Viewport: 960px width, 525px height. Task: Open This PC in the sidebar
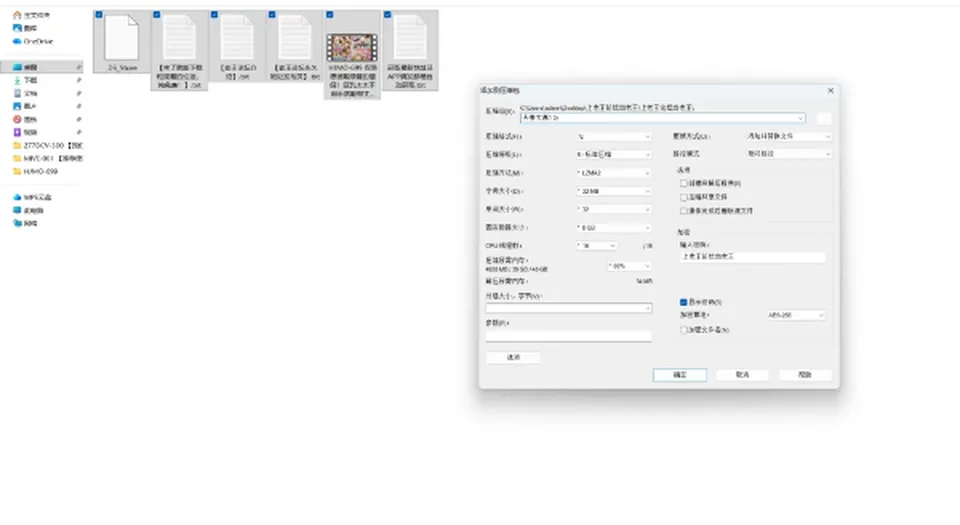pyautogui.click(x=28, y=210)
